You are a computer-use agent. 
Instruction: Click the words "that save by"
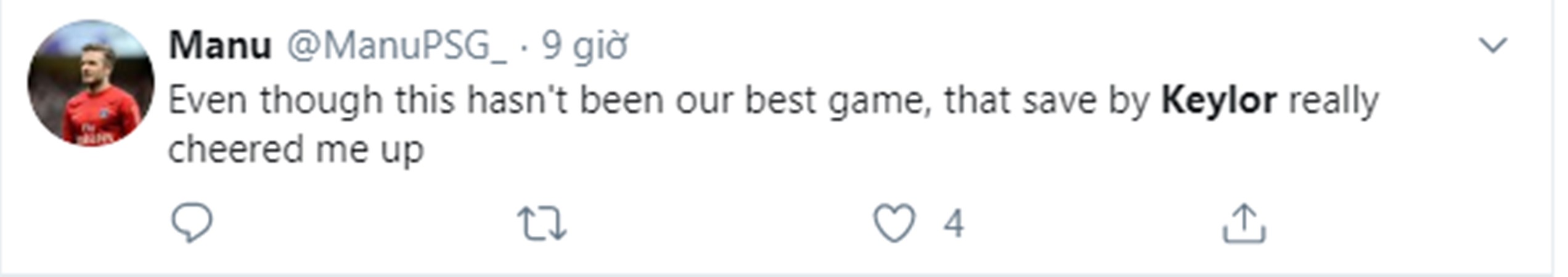1047,100
